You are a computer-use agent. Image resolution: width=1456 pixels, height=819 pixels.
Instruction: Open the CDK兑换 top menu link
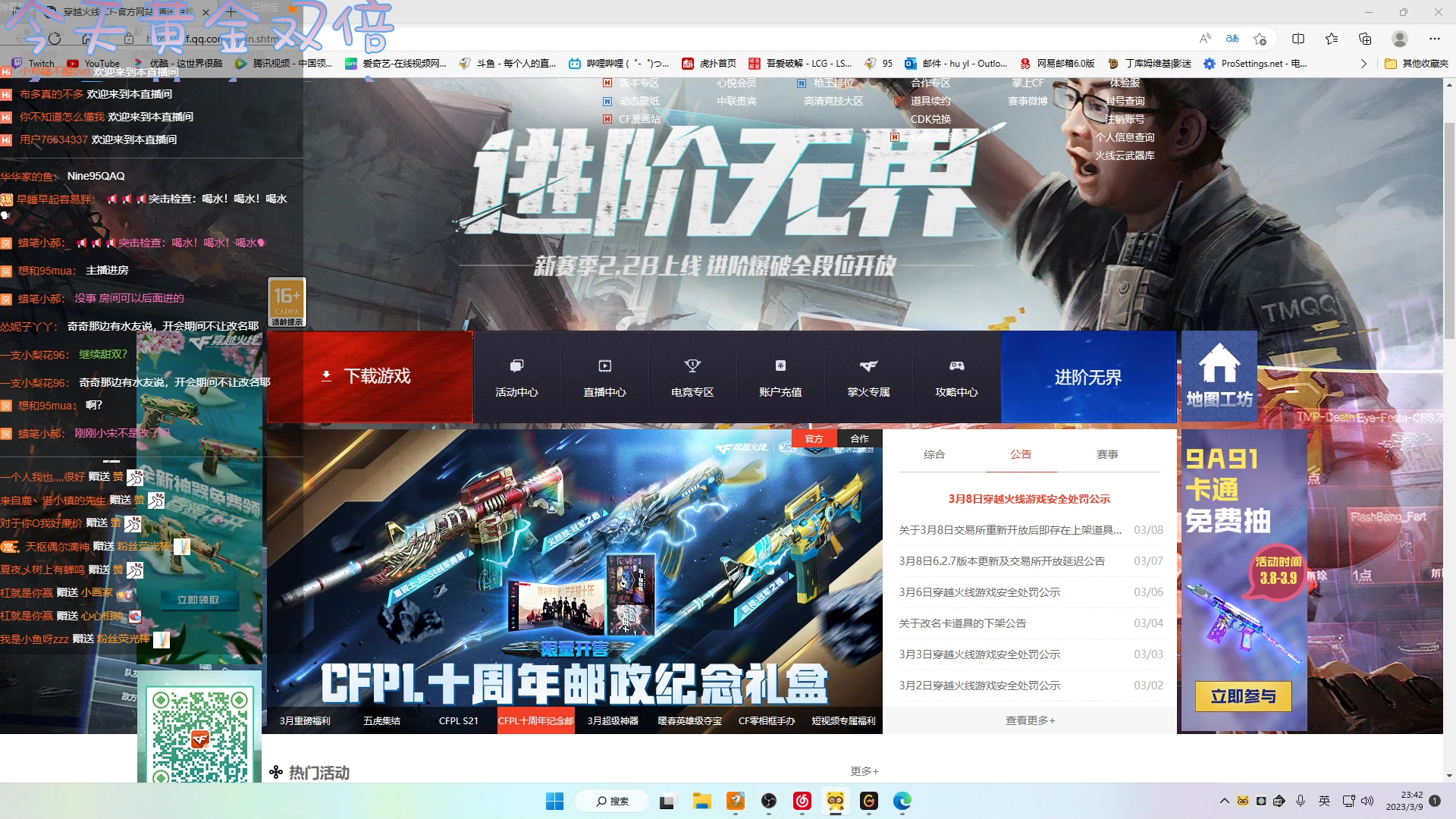[930, 119]
